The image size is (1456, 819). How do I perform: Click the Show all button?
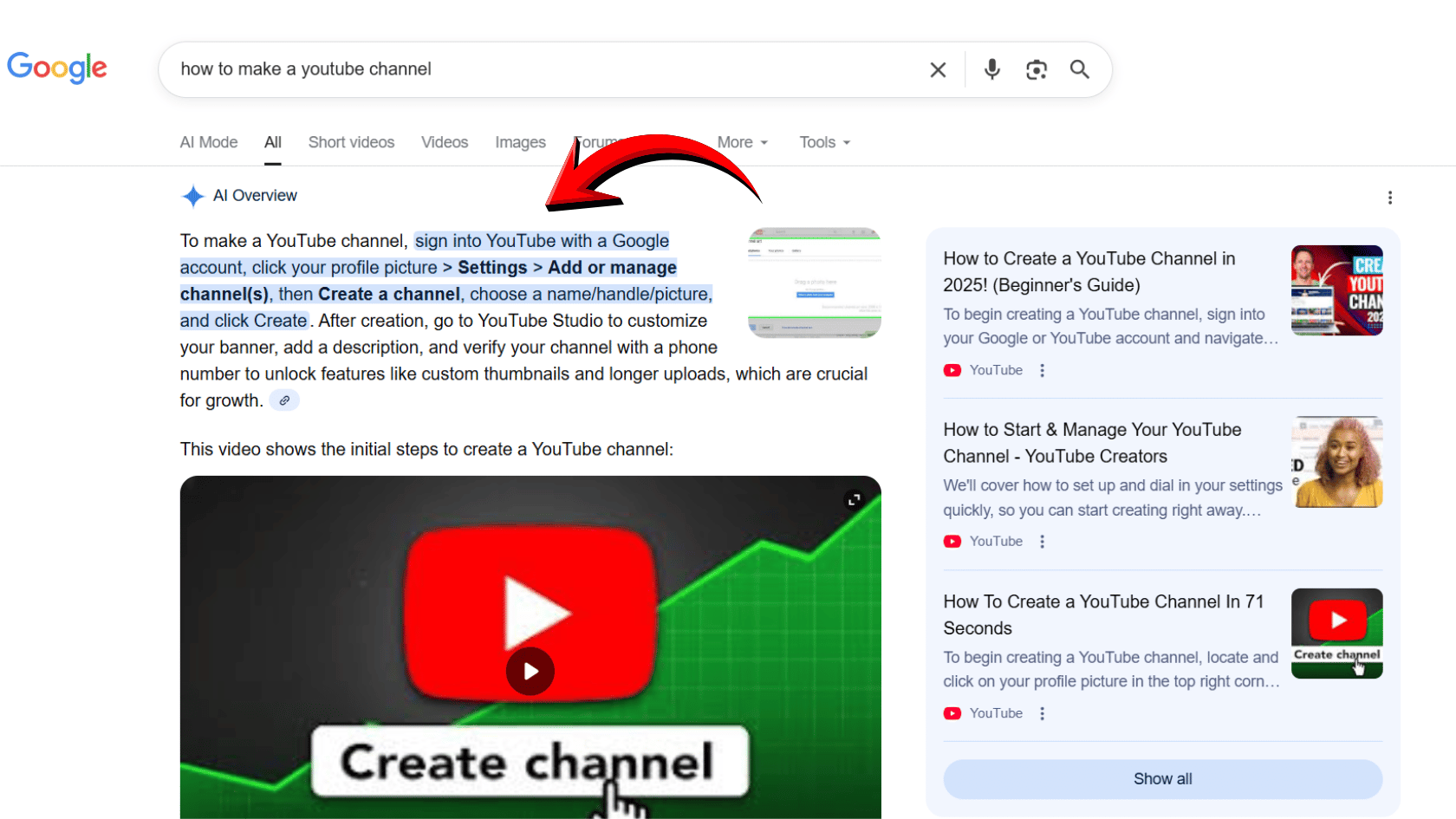point(1163,779)
